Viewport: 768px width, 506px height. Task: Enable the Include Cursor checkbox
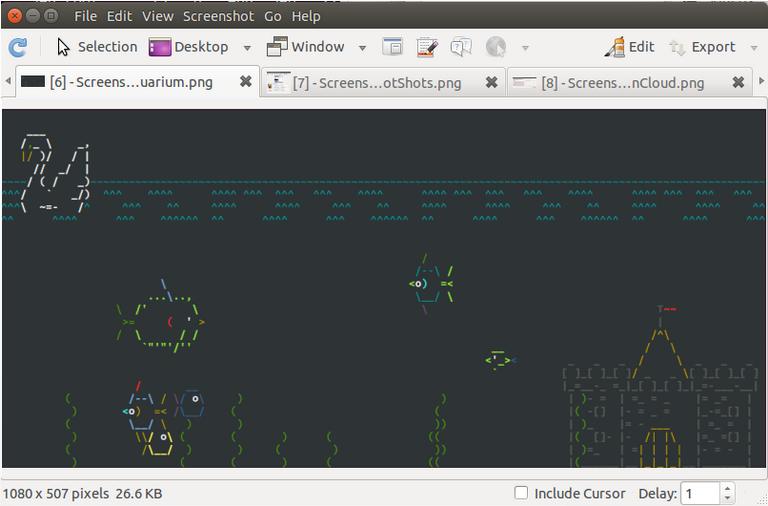(521, 493)
